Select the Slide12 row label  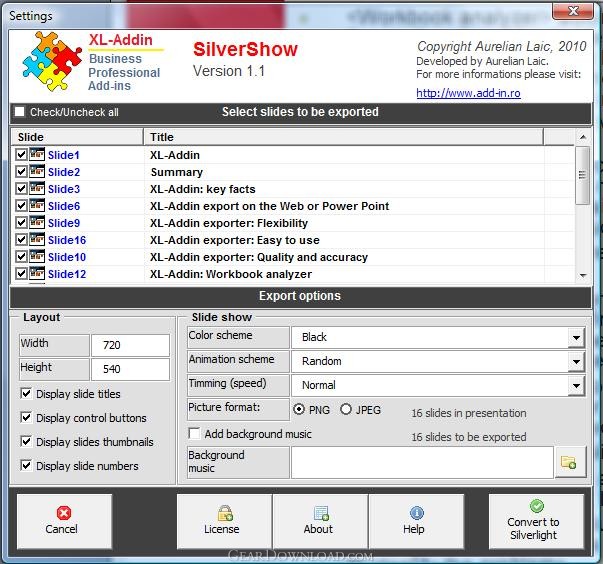67,274
